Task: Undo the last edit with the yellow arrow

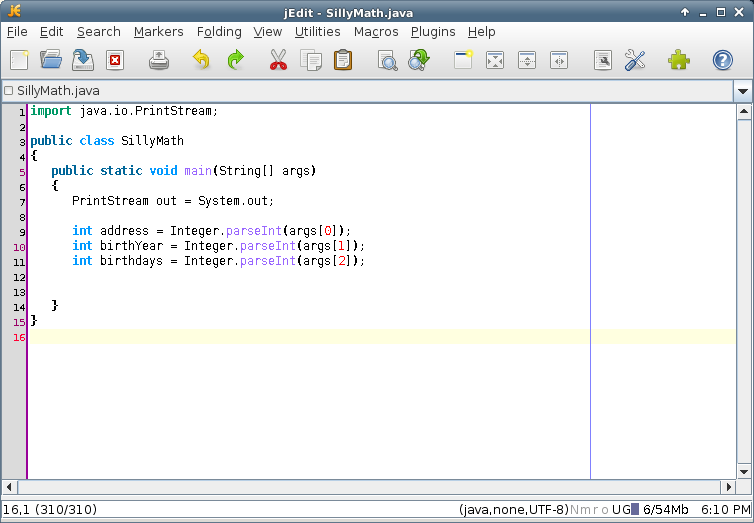Action: [x=201, y=61]
